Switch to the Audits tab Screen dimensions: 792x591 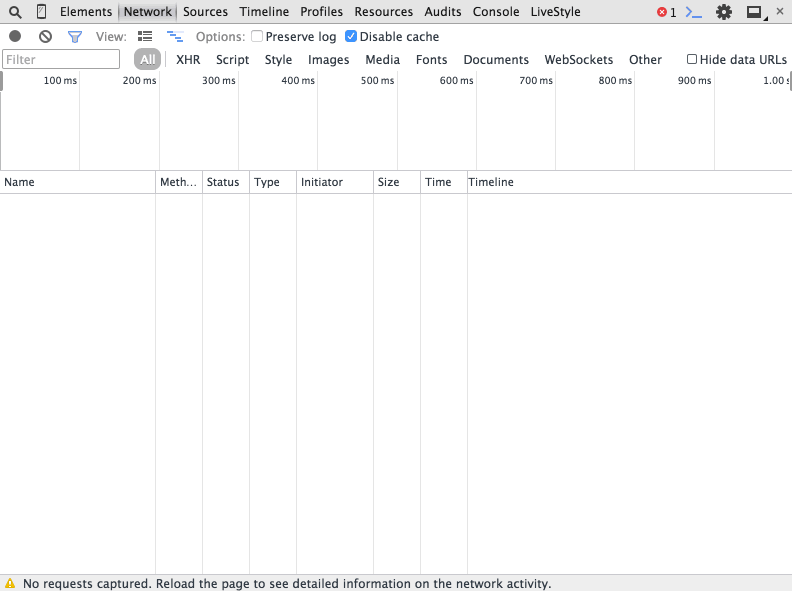[x=442, y=12]
